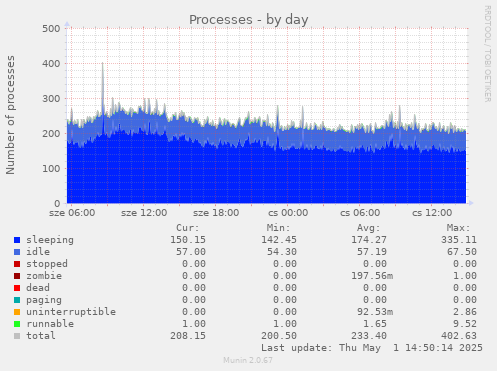This screenshot has width=497, height=371.
Task: Click the 'sze 18:00' x-axis label
Action: (216, 213)
